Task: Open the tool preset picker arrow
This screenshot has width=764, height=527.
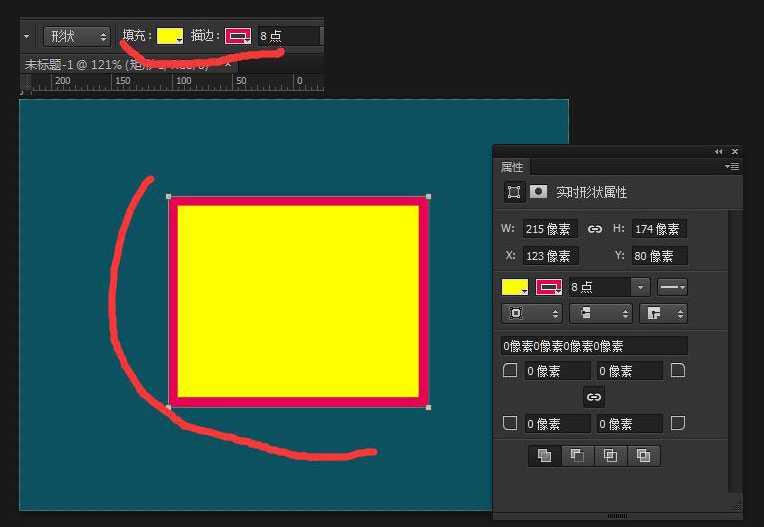Action: tap(26, 37)
